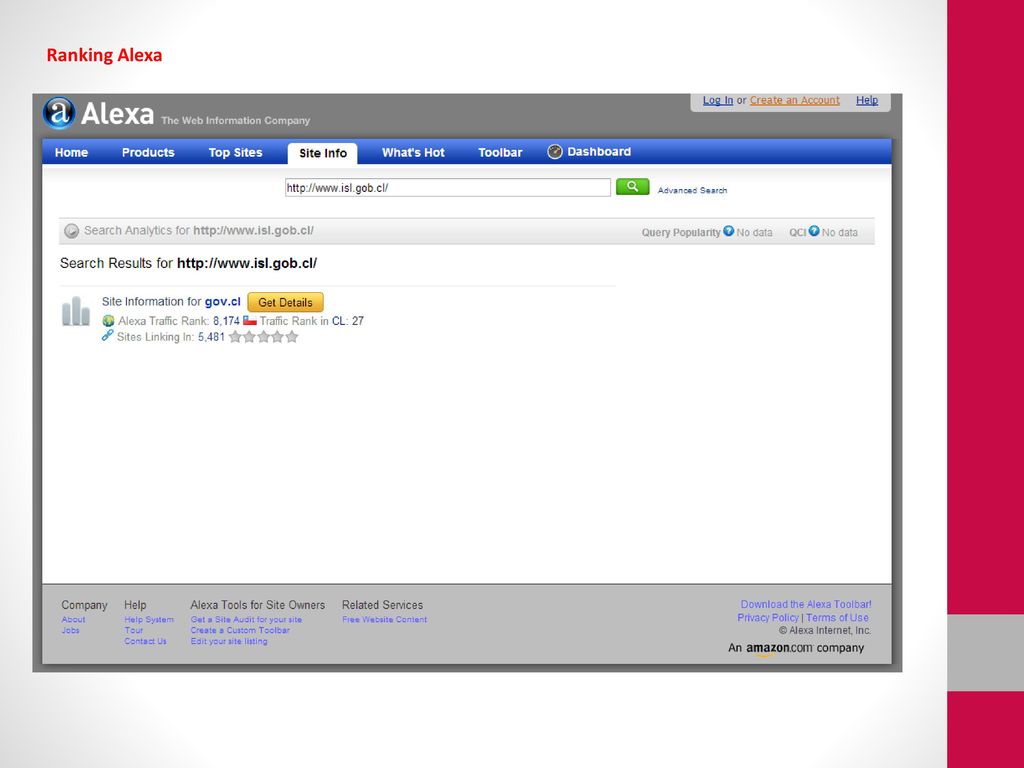
Task: Click the Search Analytics circle icon
Action: tap(71, 231)
